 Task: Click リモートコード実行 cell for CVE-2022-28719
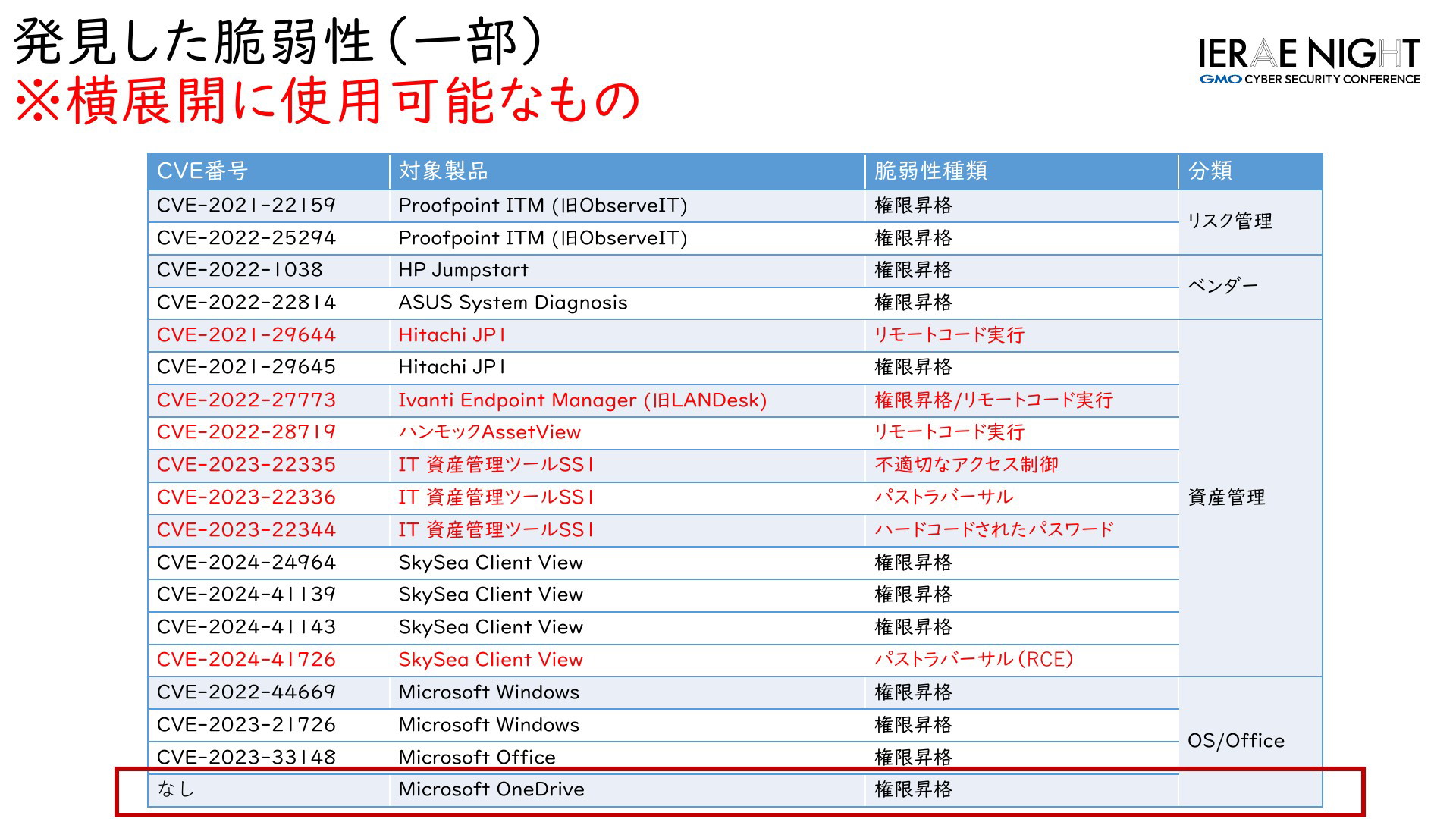pyautogui.click(x=1021, y=432)
